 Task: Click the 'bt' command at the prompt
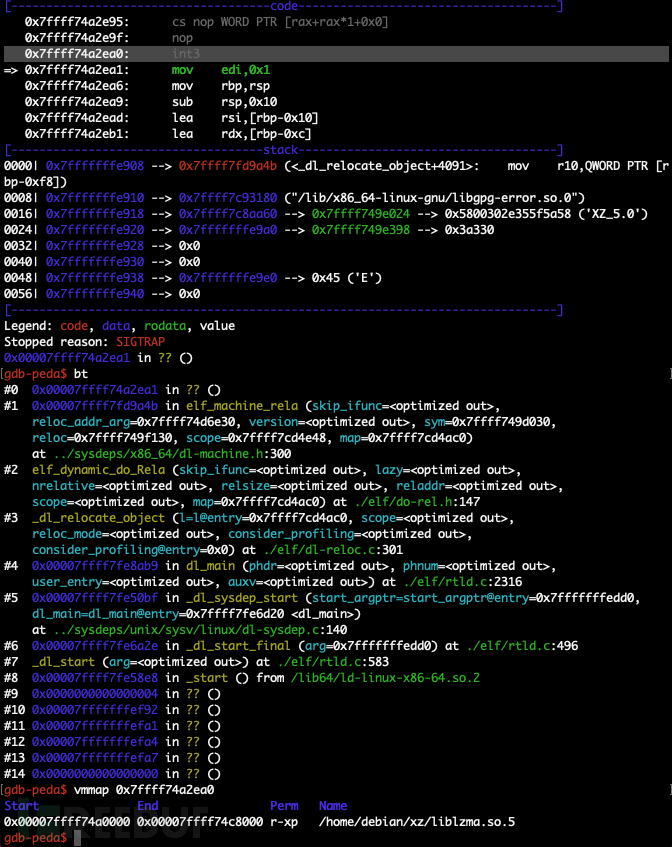[x=80, y=374]
